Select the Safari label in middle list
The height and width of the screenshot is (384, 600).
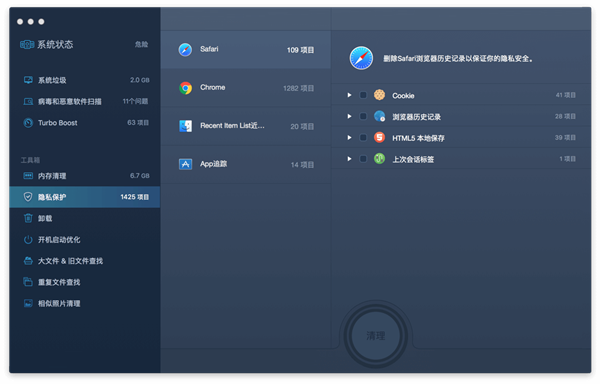click(209, 49)
